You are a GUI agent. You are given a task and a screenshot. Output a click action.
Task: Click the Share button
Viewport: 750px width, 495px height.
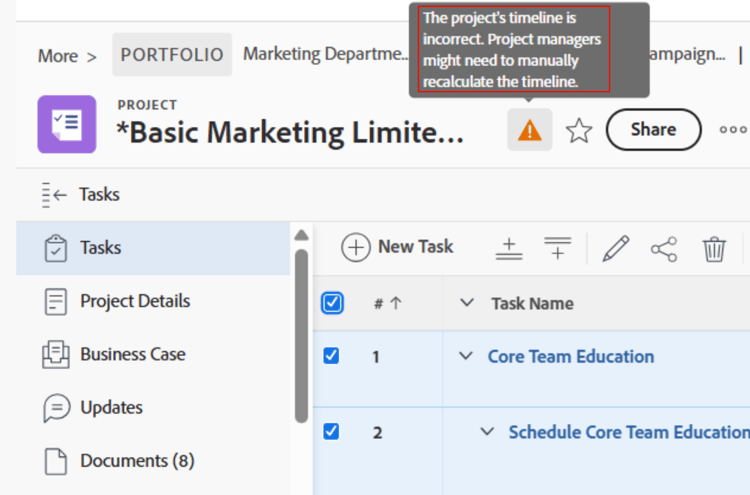[653, 129]
